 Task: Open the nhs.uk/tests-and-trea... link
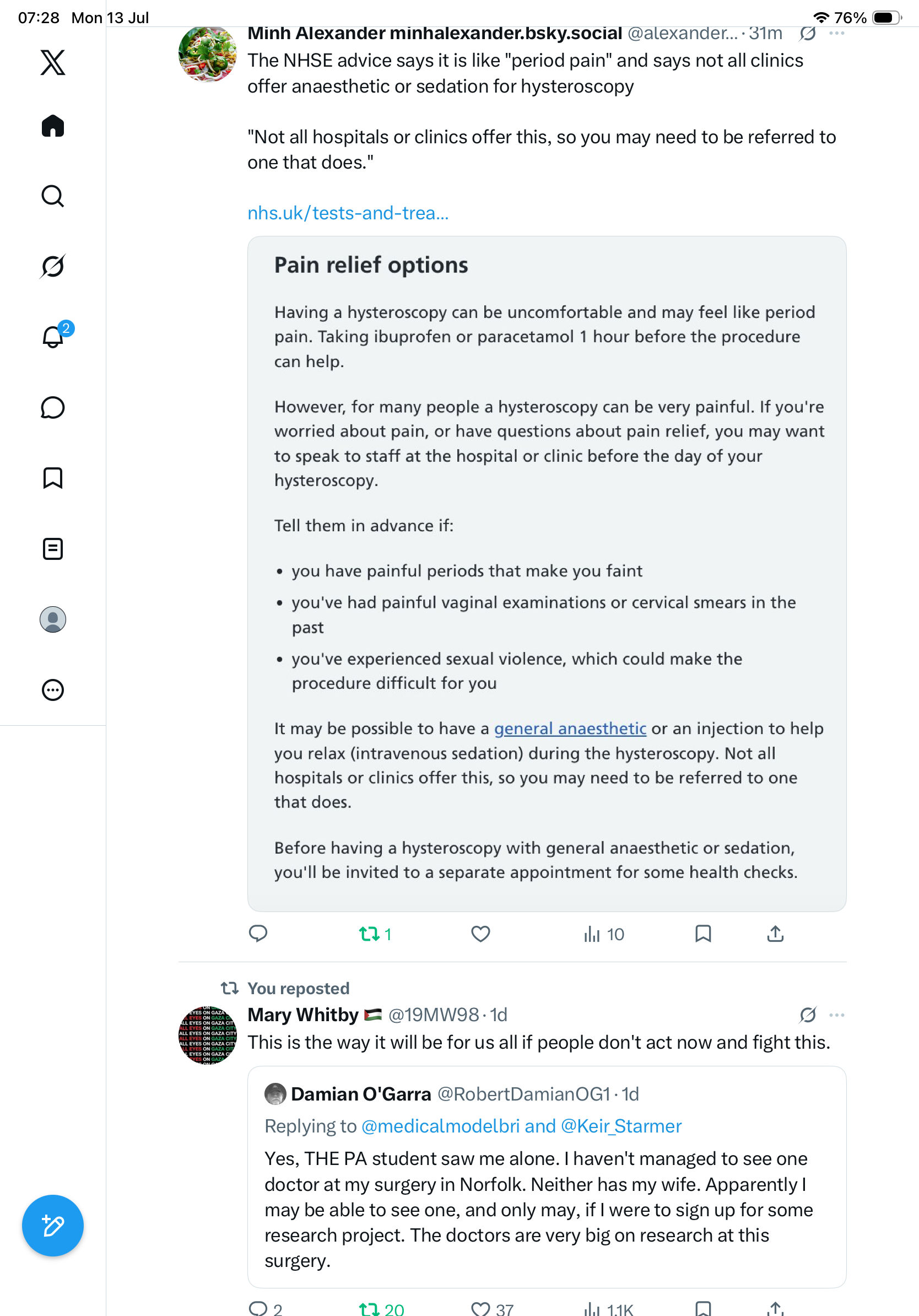348,213
